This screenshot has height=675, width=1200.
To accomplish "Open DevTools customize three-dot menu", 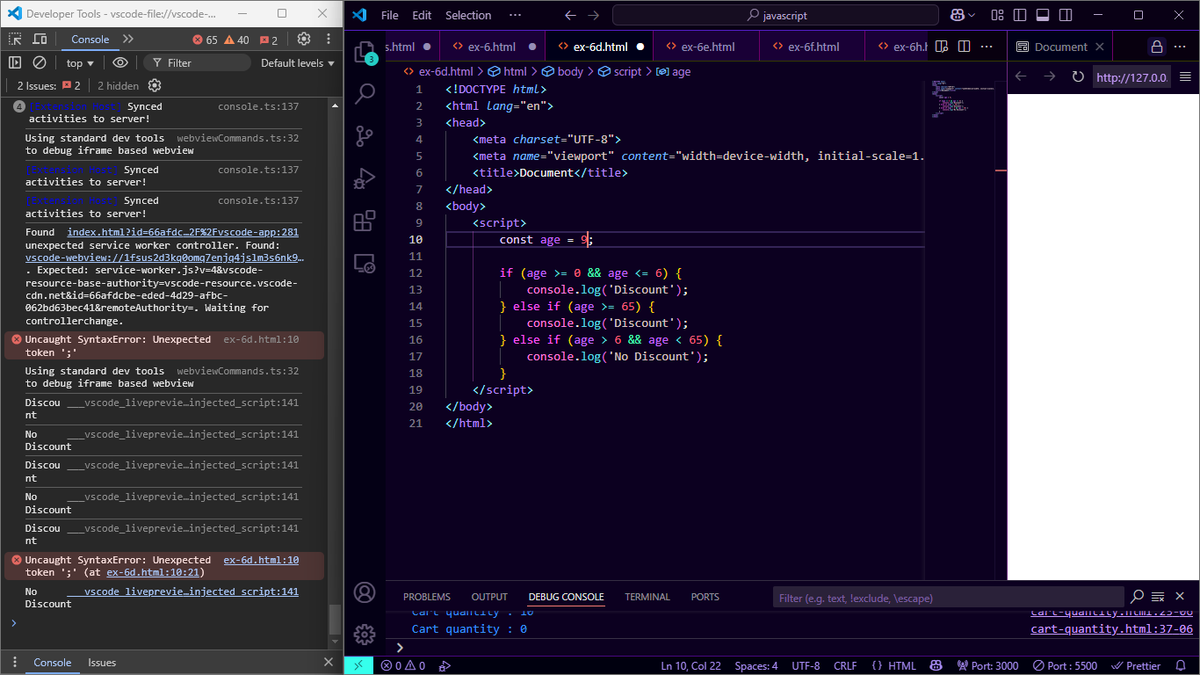I will [329, 39].
